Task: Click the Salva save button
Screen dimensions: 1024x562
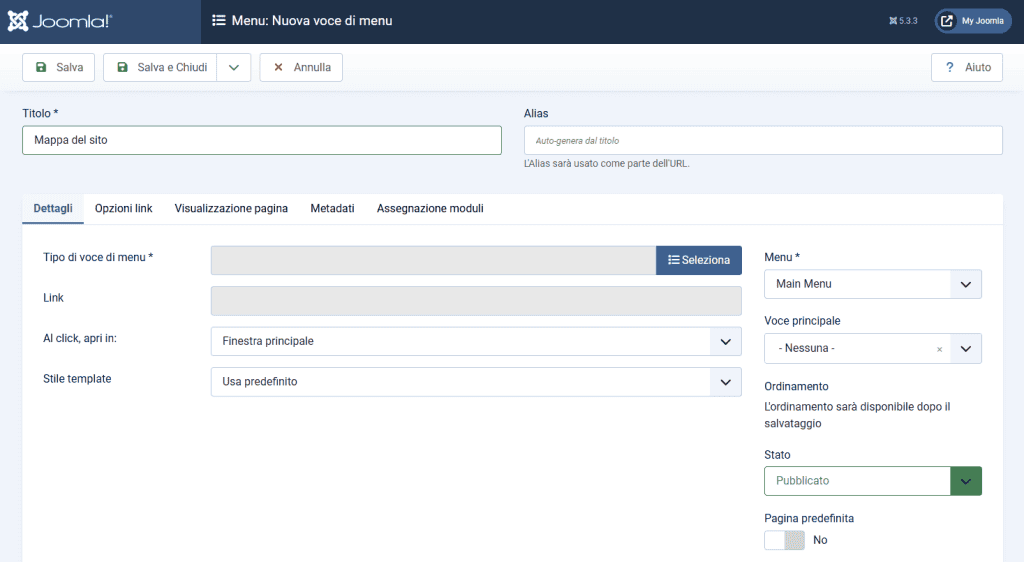Action: pyautogui.click(x=59, y=67)
